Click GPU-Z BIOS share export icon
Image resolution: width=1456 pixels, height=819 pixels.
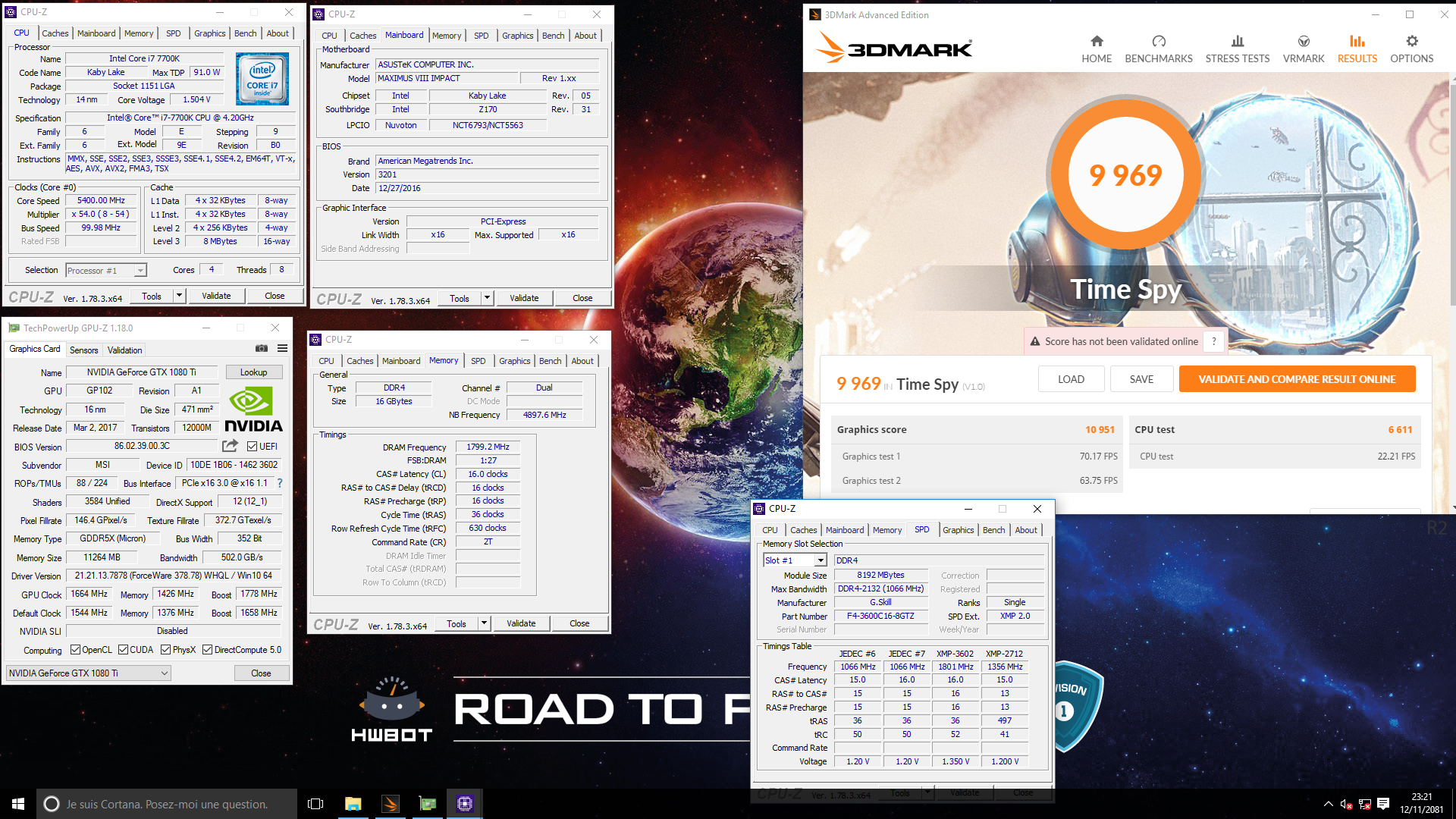click(x=230, y=446)
